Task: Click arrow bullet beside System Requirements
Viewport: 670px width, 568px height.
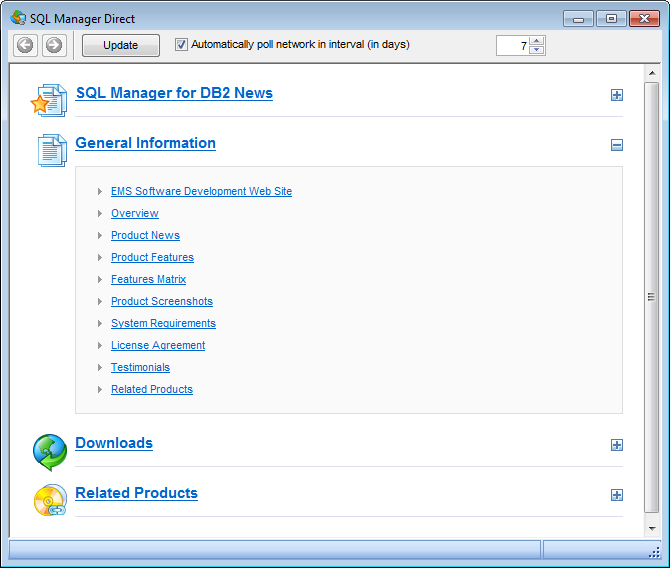Action: coord(100,324)
